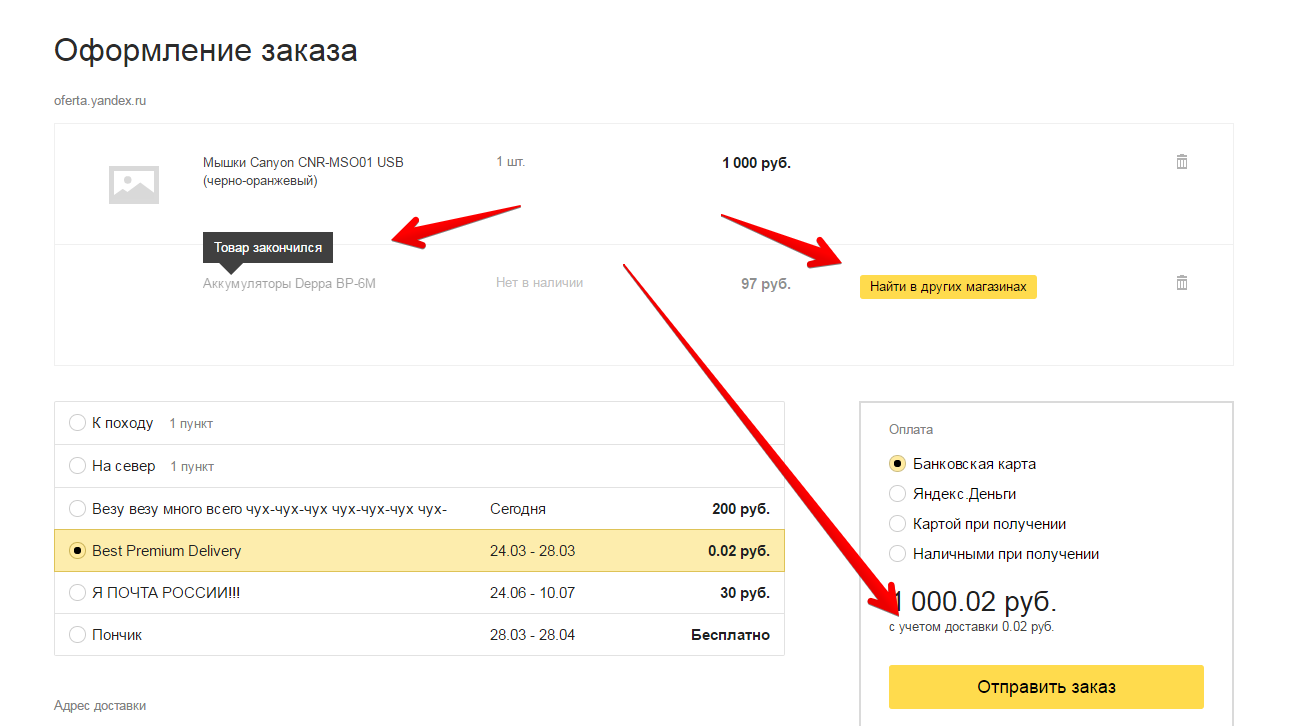The width and height of the screenshot is (1310, 726).
Task: Click 'Найти в других магазинах' button
Action: pos(947,287)
